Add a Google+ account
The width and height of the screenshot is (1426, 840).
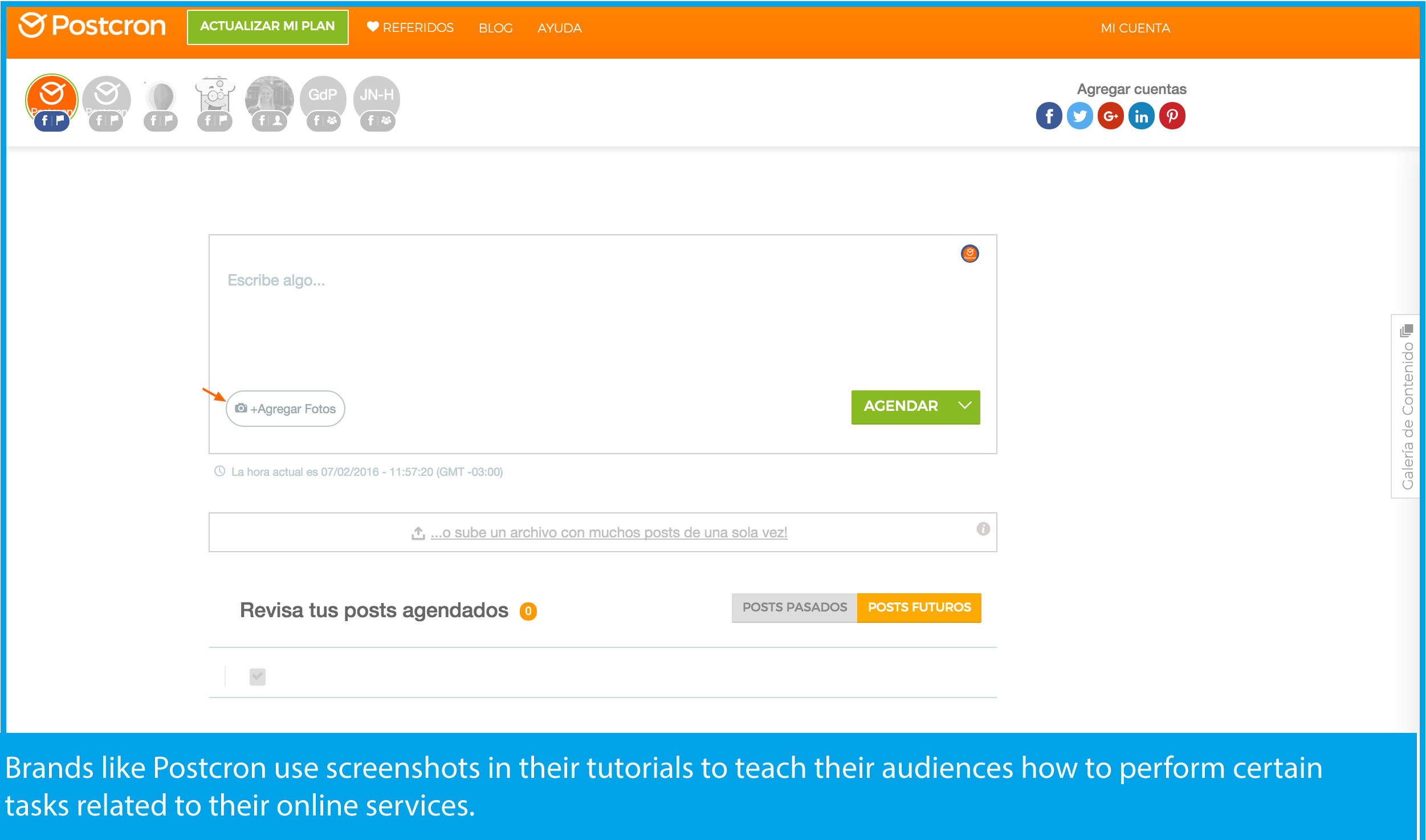click(1110, 116)
